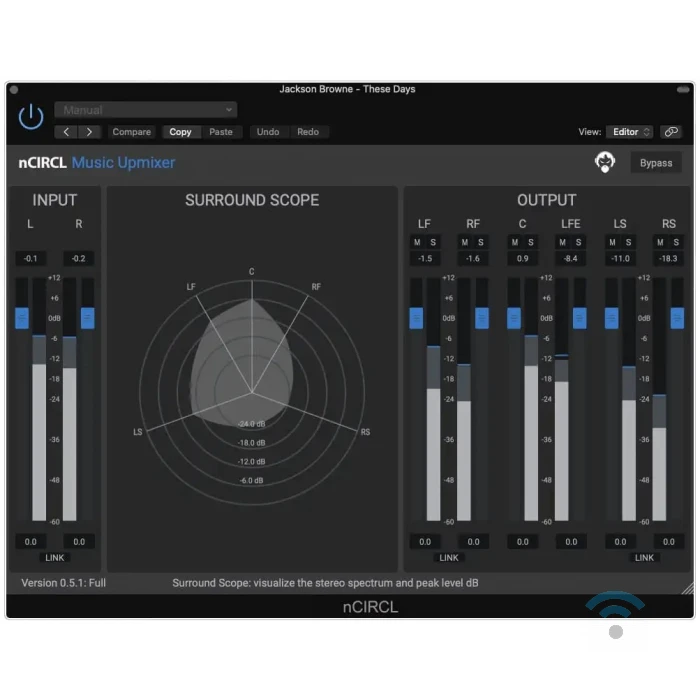The image size is (700, 700).
Task: Click the RF output fader handle
Action: [x=482, y=318]
